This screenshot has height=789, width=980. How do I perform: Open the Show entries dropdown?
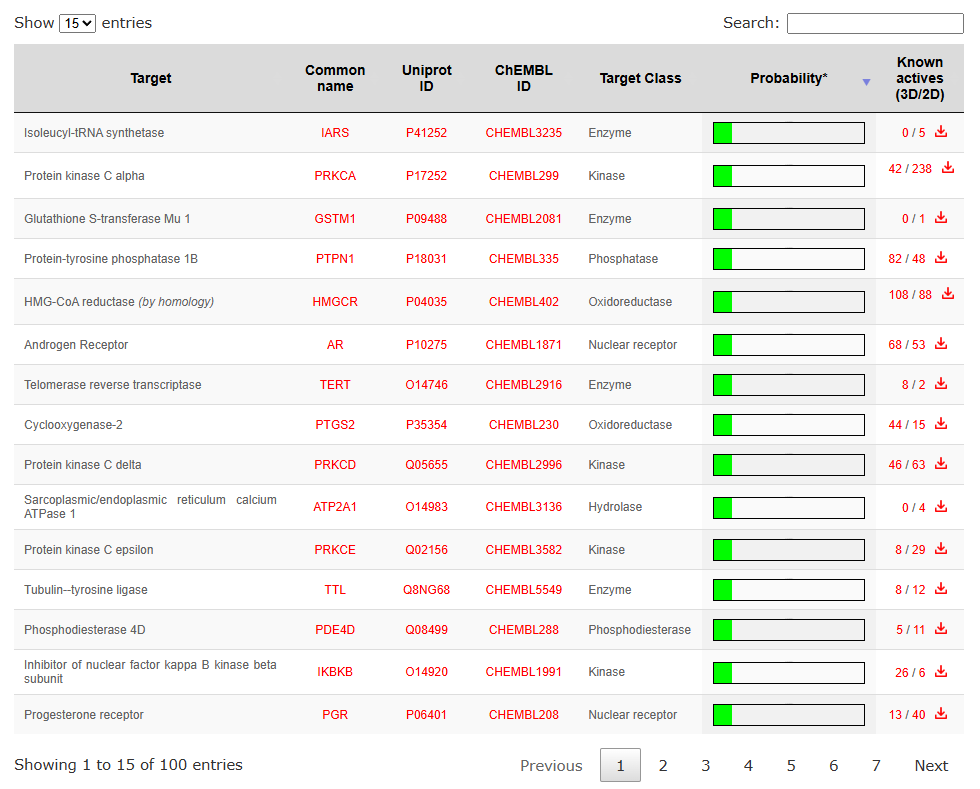point(77,23)
